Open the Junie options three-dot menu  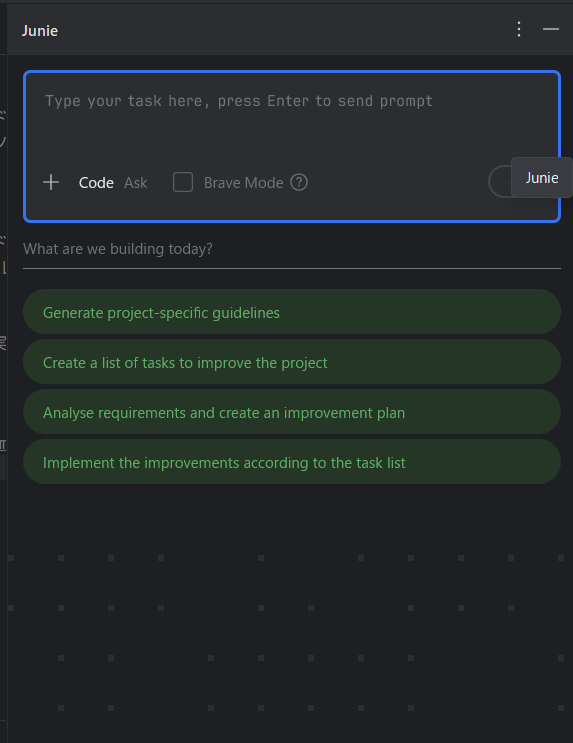pyautogui.click(x=519, y=29)
